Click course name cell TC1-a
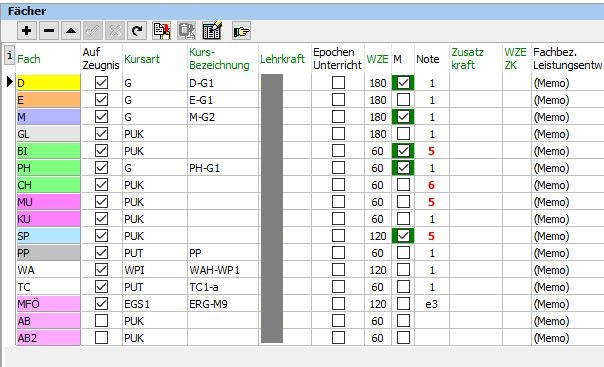Viewport: 604px width, 367px height. [223, 287]
